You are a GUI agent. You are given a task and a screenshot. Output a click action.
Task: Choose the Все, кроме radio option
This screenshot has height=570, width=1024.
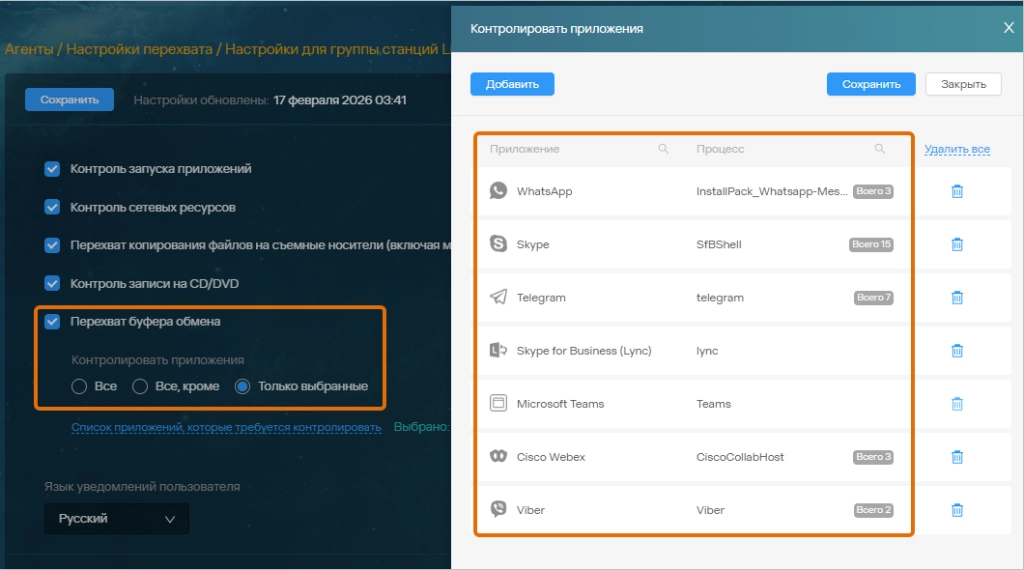pyautogui.click(x=140, y=387)
